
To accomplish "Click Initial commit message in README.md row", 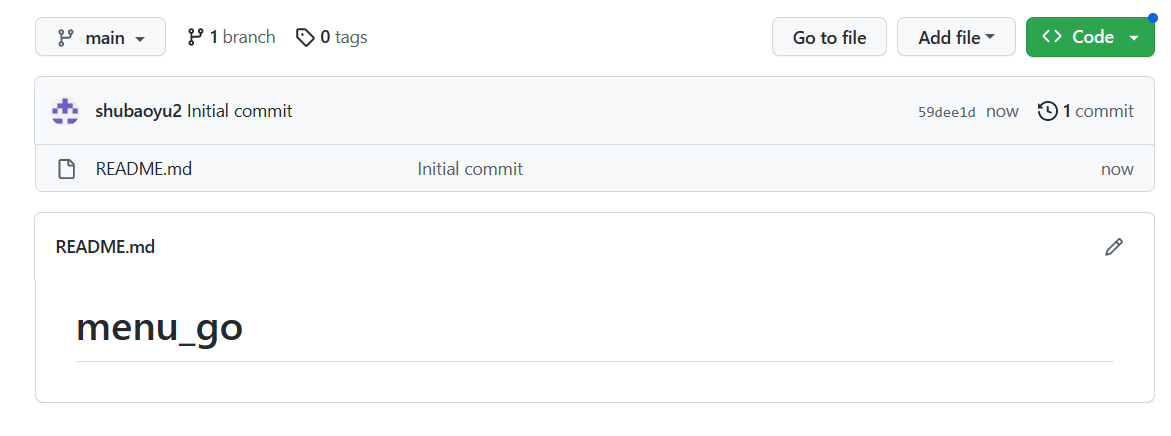I will point(470,169).
